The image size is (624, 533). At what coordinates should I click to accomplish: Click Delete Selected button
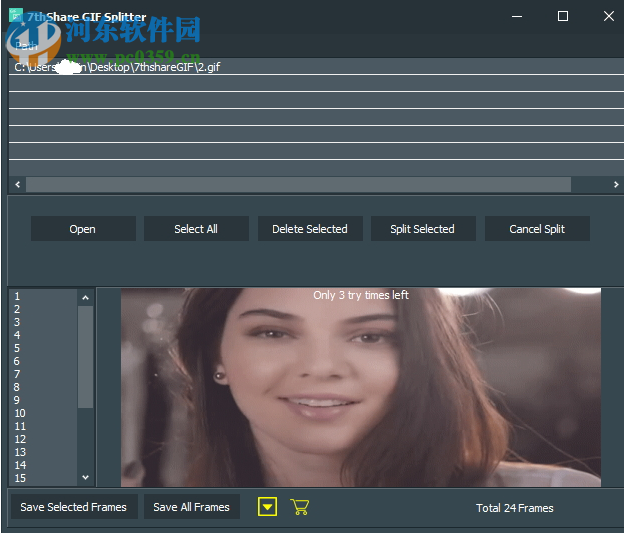(310, 229)
